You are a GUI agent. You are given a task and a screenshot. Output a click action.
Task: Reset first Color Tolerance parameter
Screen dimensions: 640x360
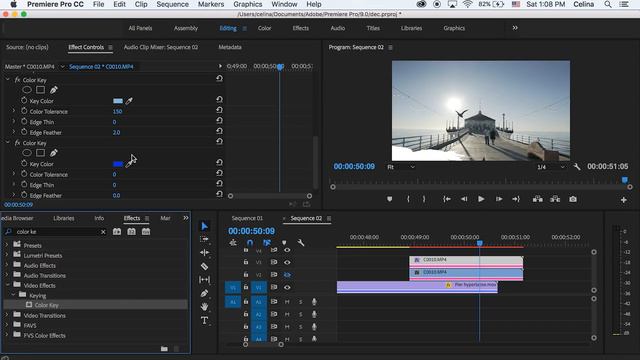[x=219, y=110]
